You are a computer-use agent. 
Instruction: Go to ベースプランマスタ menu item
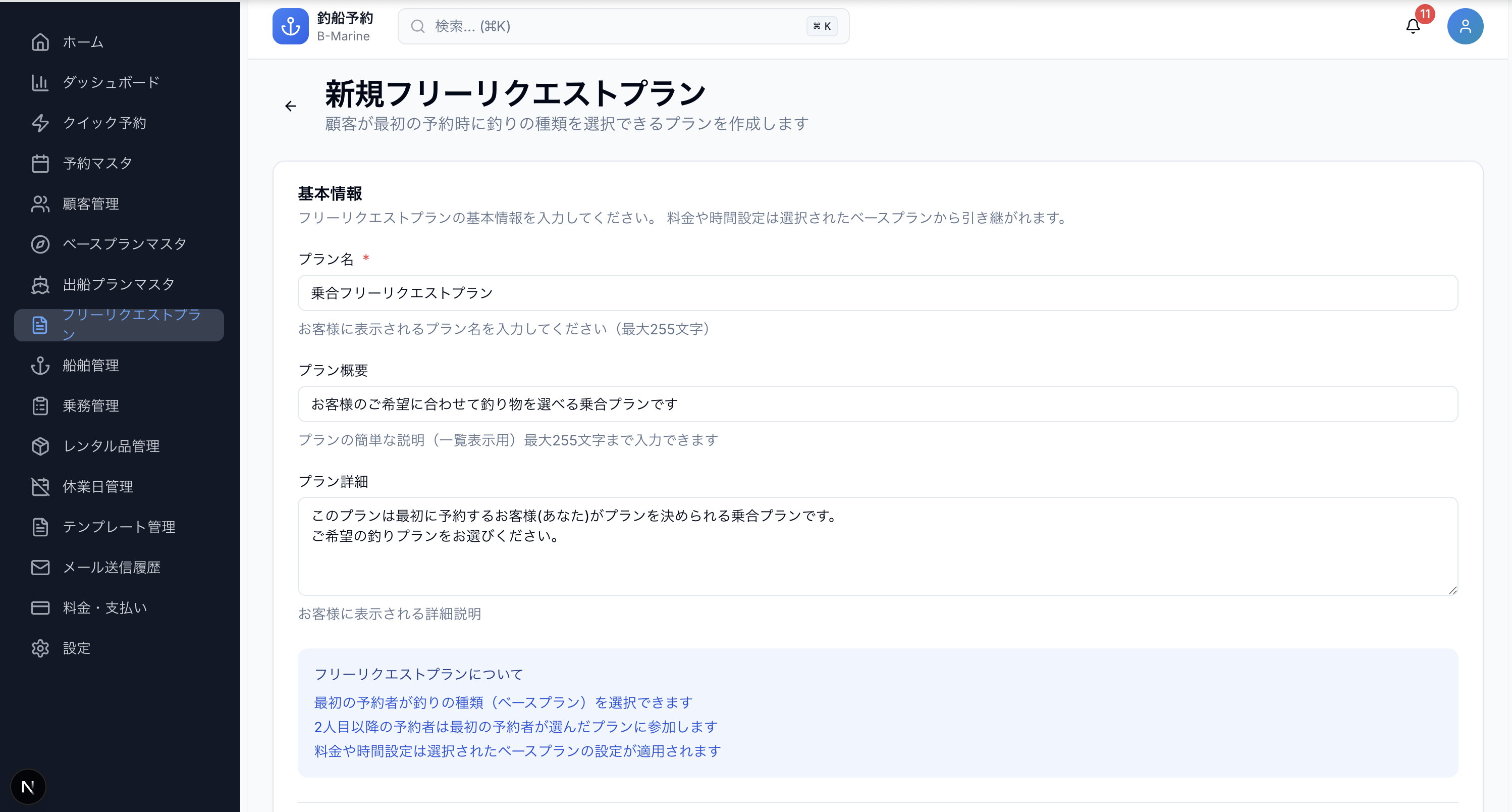coord(125,244)
